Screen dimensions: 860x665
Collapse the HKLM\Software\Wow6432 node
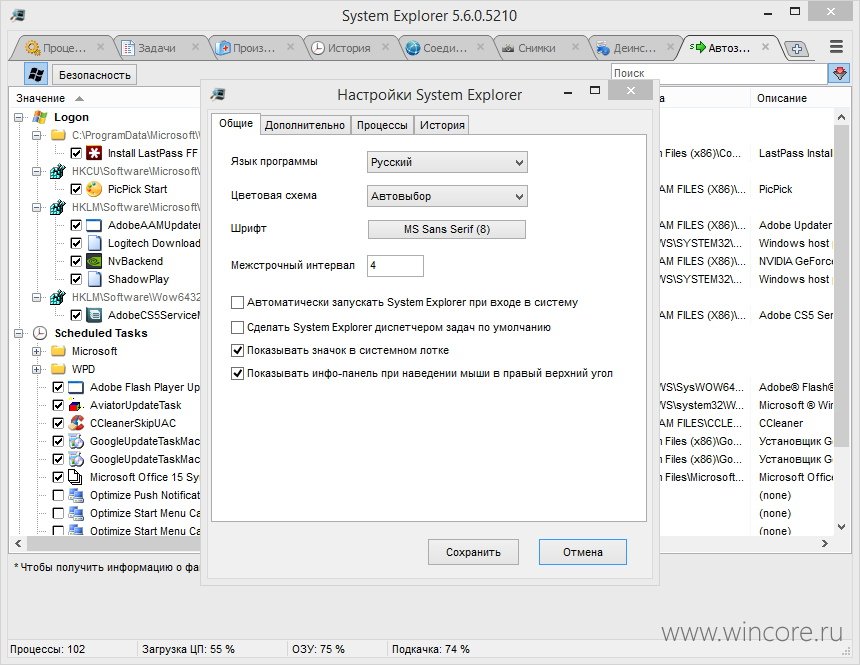point(37,297)
